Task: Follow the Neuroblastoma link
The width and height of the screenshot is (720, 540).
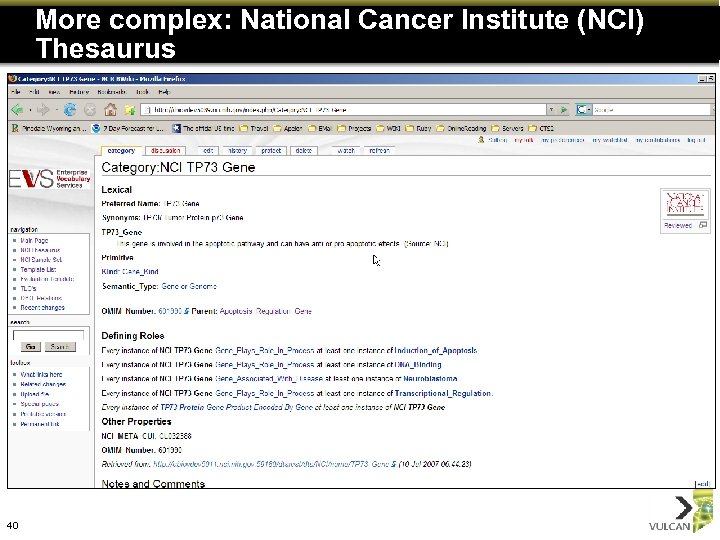Action: click(430, 379)
